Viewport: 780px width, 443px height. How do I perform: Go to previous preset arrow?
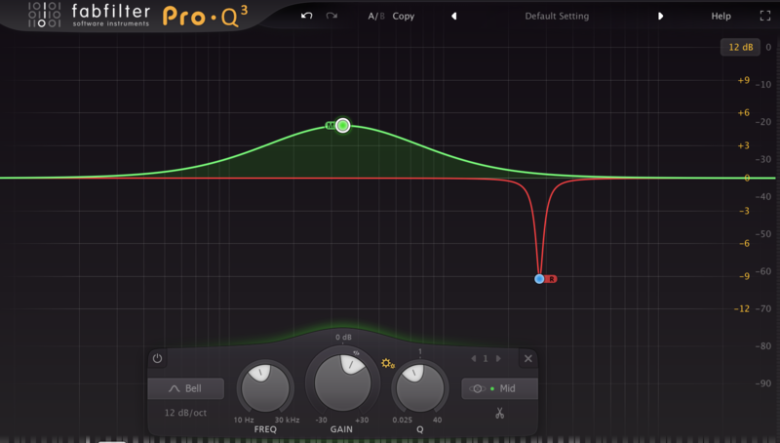point(454,16)
